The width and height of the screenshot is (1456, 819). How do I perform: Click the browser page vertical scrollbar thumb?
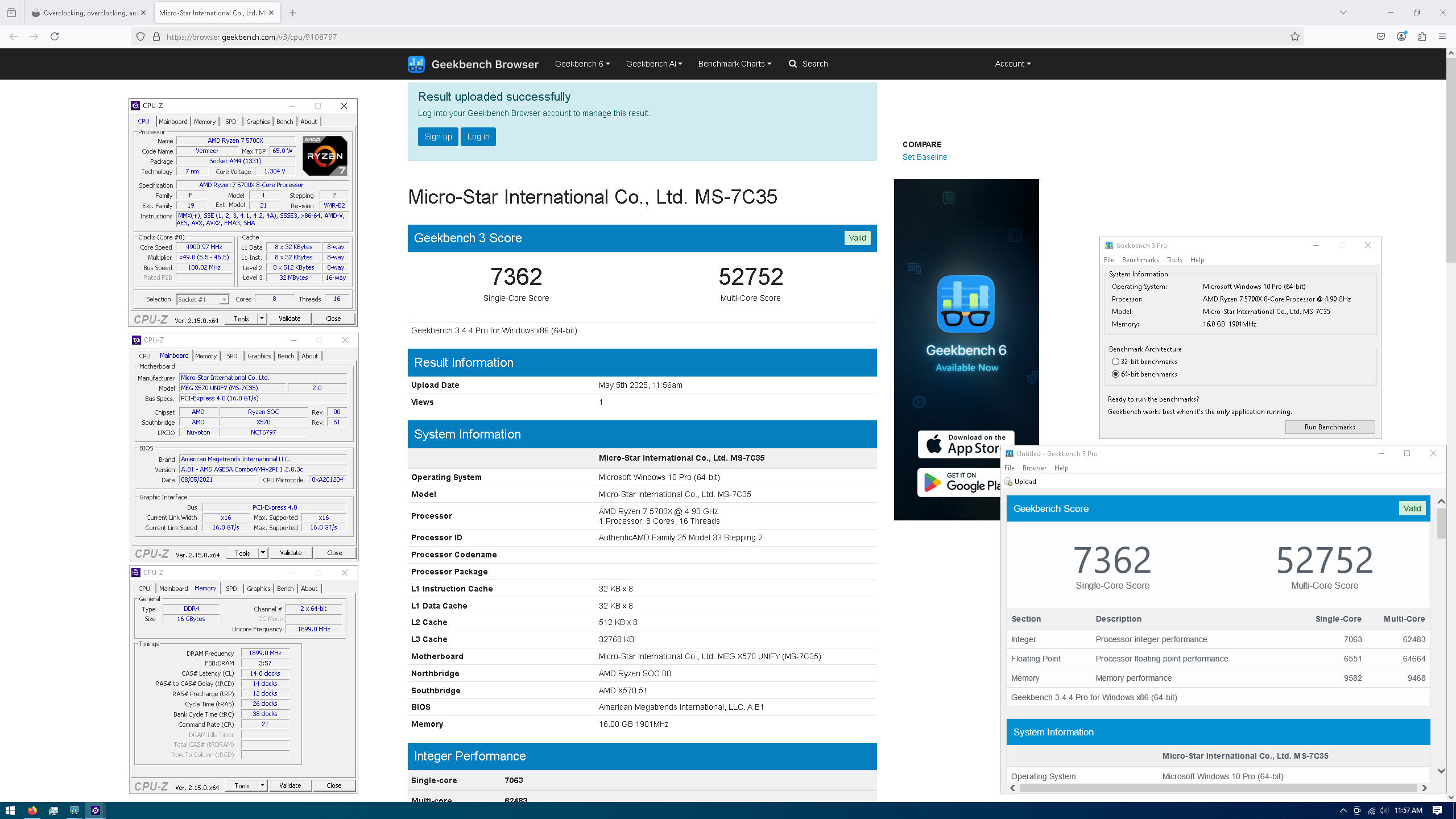[1451, 160]
